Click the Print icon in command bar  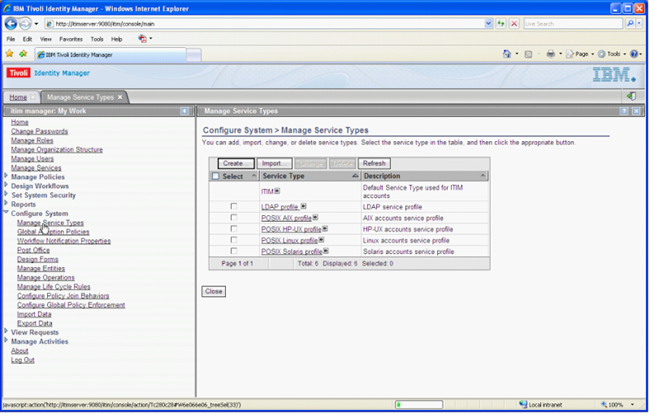[x=551, y=54]
